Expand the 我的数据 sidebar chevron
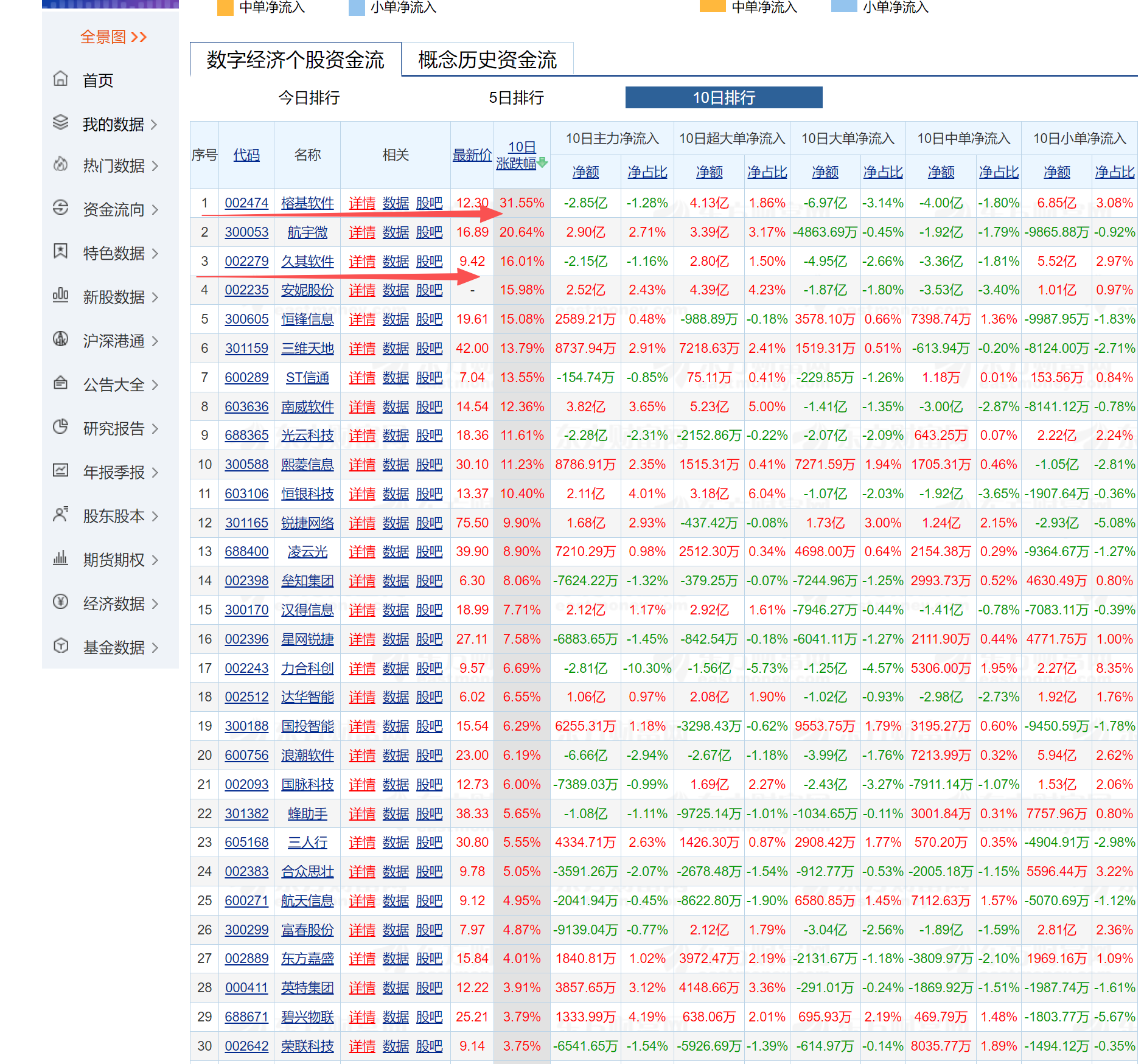The height and width of the screenshot is (1064, 1144). pyautogui.click(x=154, y=125)
